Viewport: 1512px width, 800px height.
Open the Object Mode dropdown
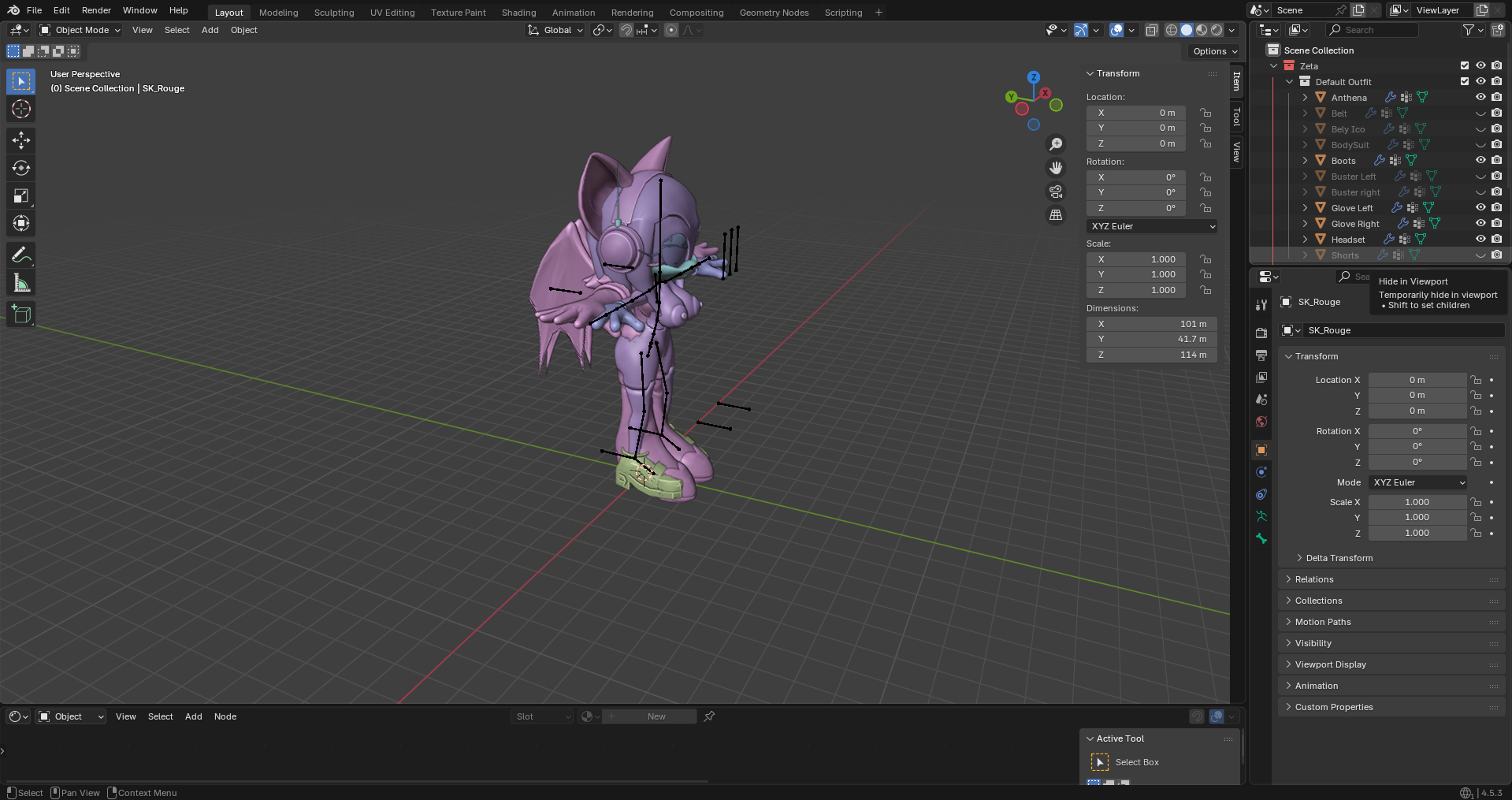80,30
